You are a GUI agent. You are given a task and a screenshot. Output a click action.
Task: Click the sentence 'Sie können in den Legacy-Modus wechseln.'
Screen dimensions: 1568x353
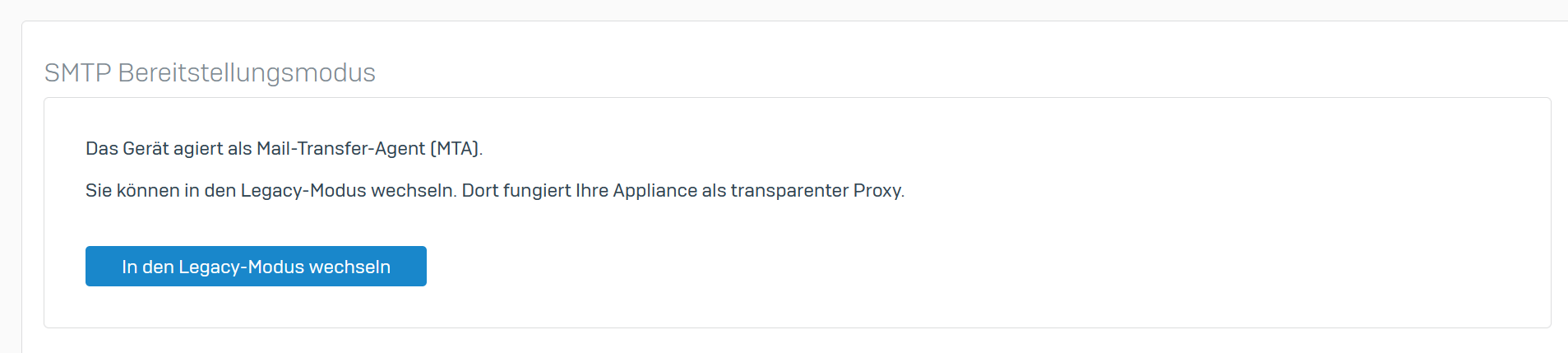pos(271,191)
